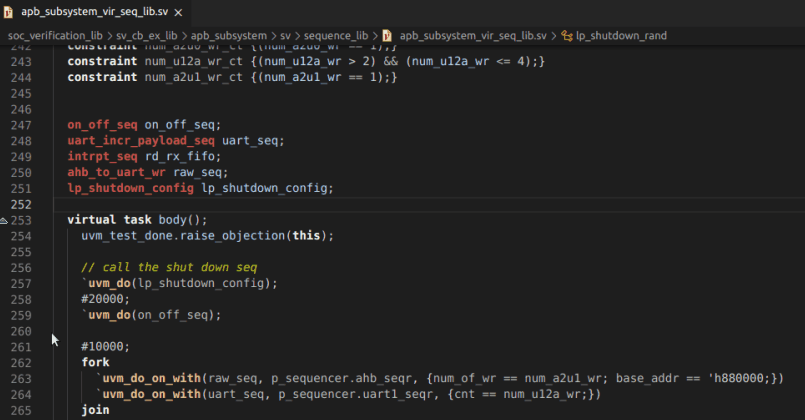Open apb_subsystem breadcrumb folder
805x420 pixels.
coord(232,35)
